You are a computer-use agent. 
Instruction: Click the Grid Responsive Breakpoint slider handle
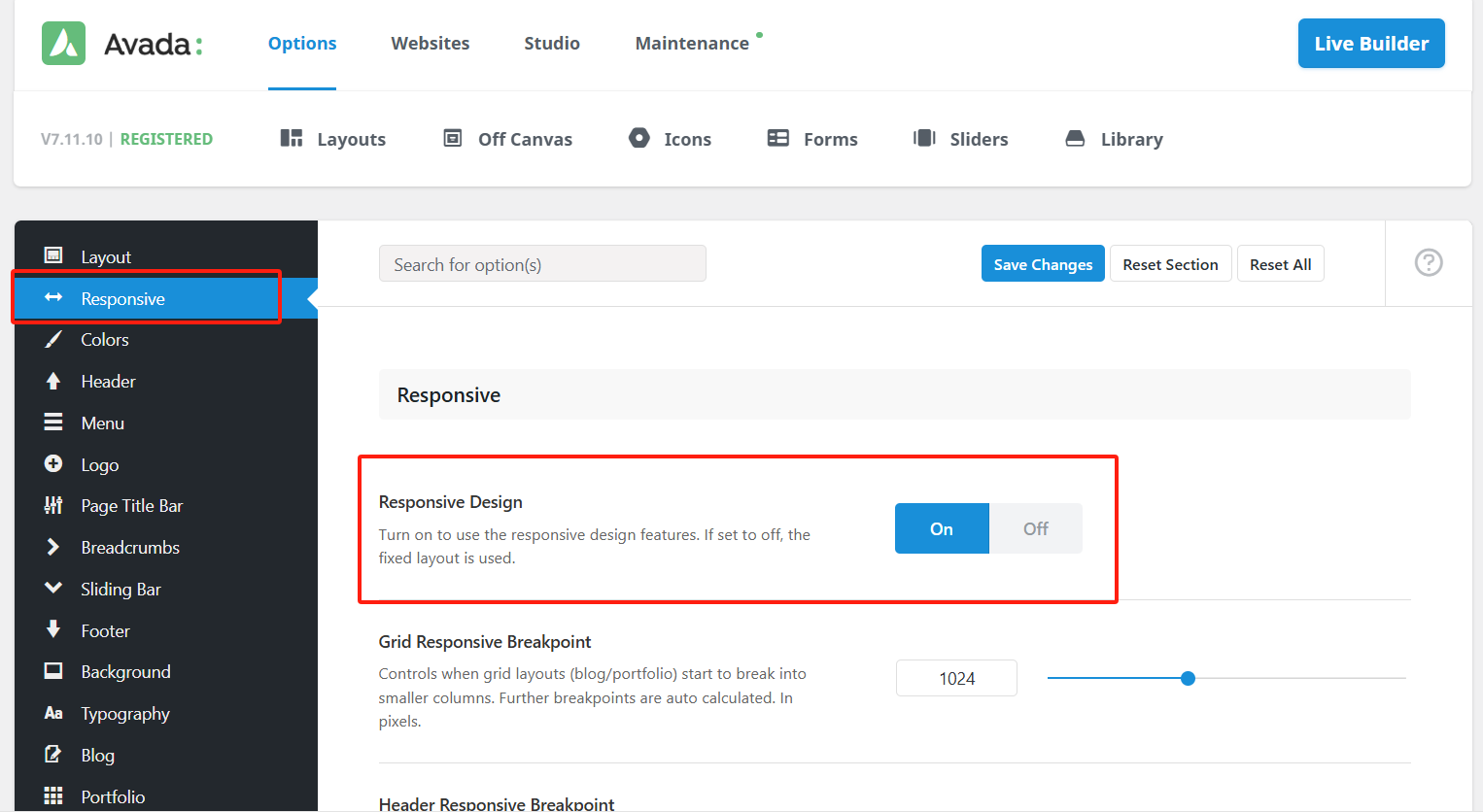1188,679
